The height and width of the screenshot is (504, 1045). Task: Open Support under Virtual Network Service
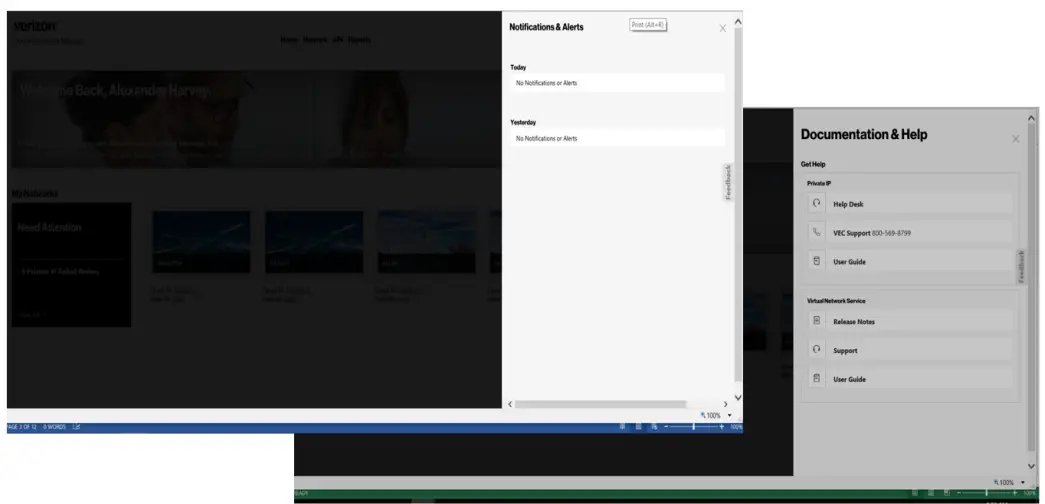tap(910, 349)
